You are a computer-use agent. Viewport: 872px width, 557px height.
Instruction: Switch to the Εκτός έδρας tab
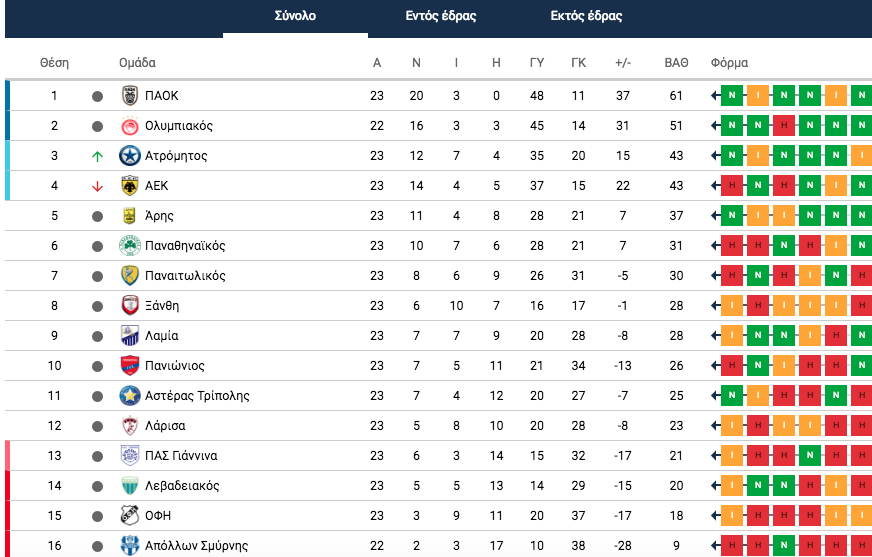pyautogui.click(x=586, y=16)
